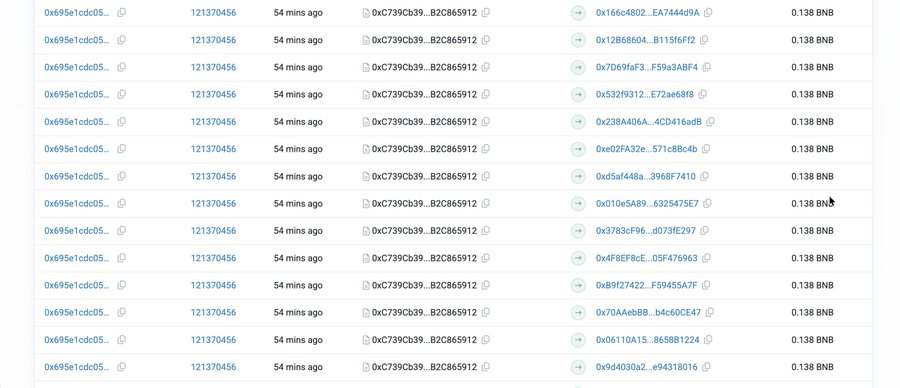Open tx hash 0x695e1cdc05... in the 0x9d4030a2...e94318016 row
Screen dimensions: 900x388
(76, 367)
